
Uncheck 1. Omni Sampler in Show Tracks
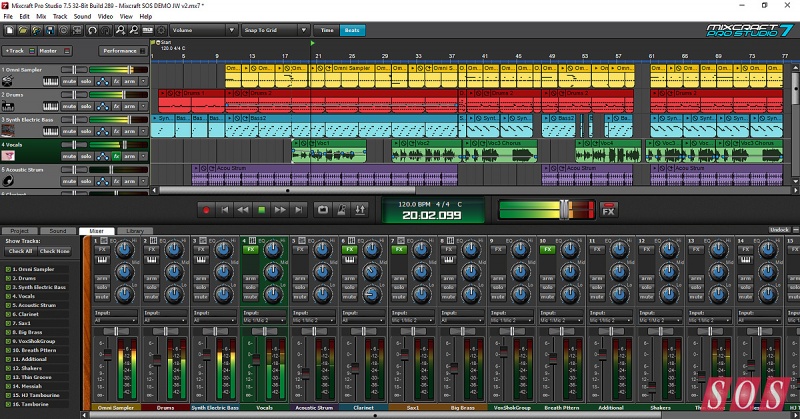8,269
